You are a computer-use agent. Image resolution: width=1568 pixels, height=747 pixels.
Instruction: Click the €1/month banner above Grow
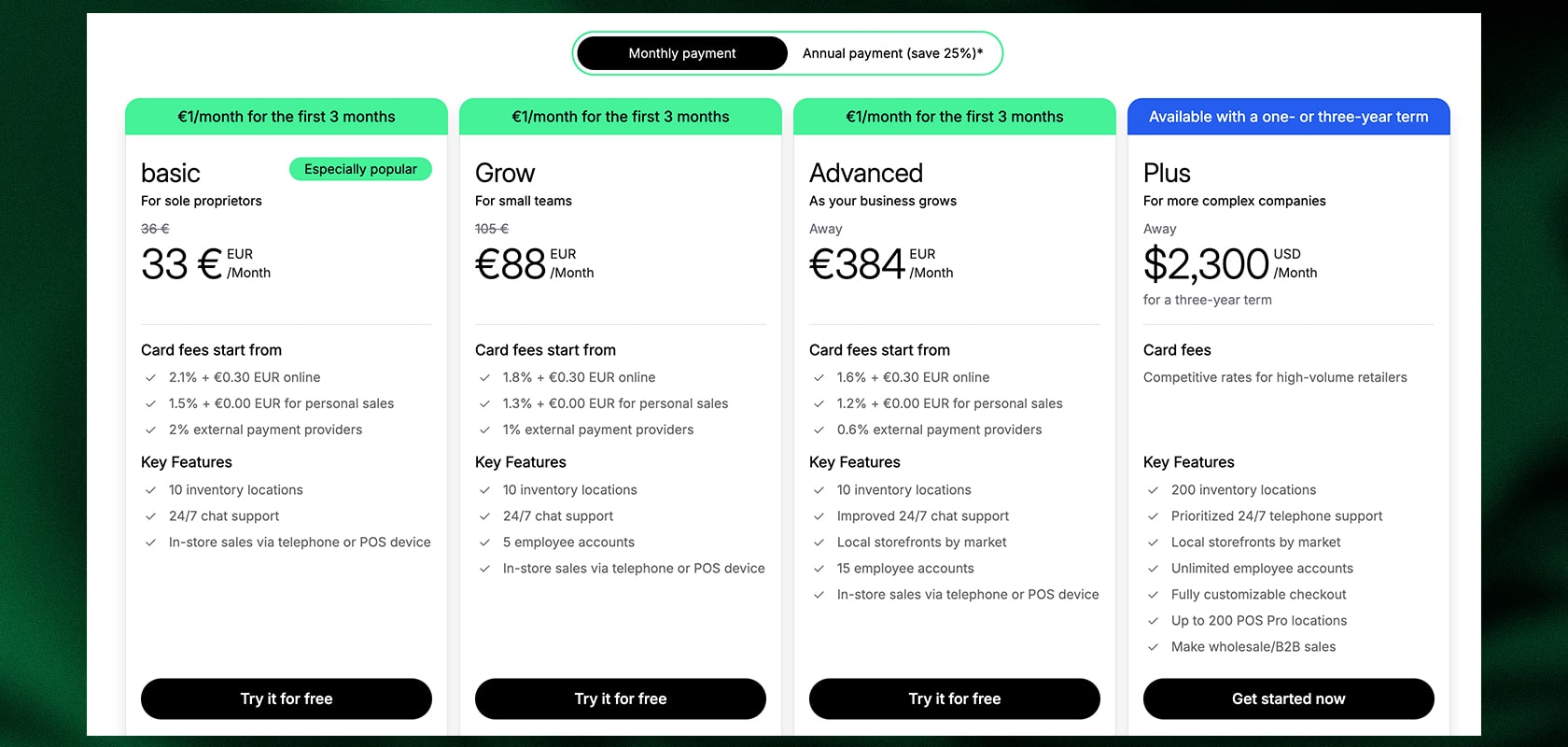point(620,116)
